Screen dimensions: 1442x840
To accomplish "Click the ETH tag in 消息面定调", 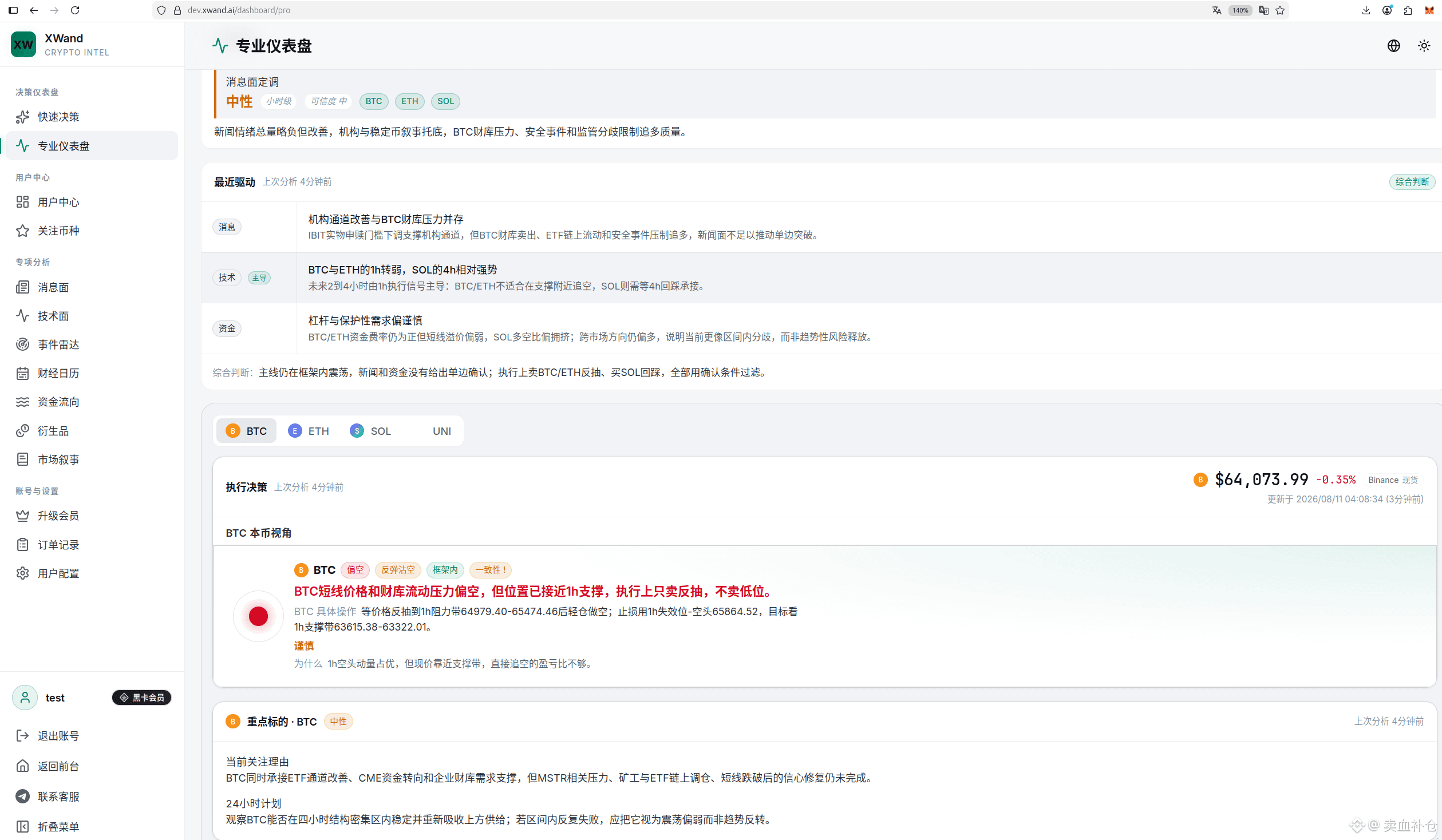I will [x=410, y=101].
